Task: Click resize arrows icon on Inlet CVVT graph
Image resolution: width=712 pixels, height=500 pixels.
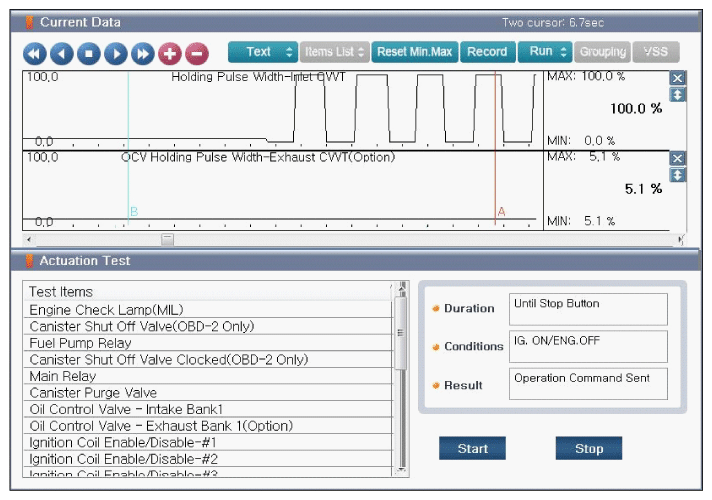Action: pyautogui.click(x=677, y=95)
